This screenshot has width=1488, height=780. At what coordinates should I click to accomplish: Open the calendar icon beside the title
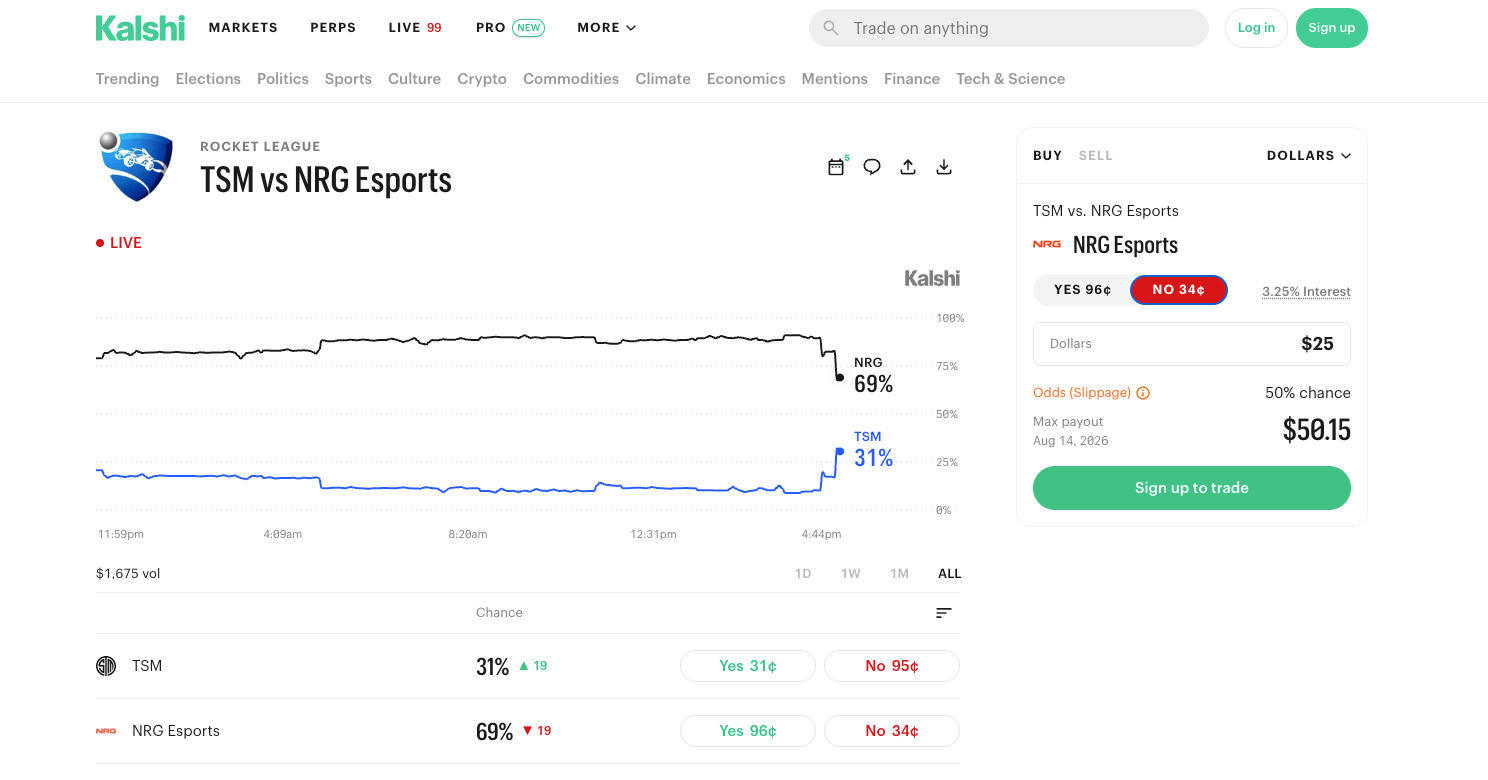[837, 167]
